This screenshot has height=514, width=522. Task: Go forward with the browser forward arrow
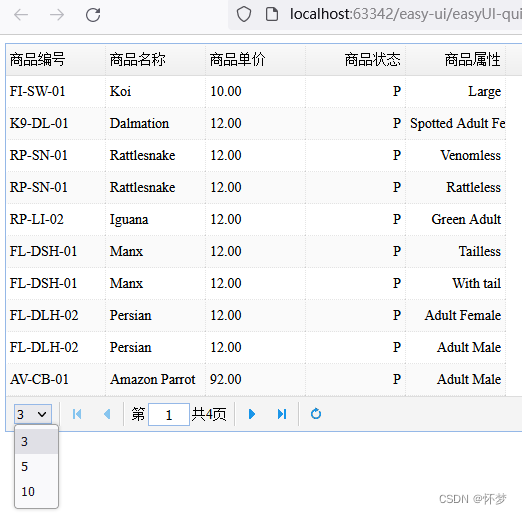tap(57, 15)
